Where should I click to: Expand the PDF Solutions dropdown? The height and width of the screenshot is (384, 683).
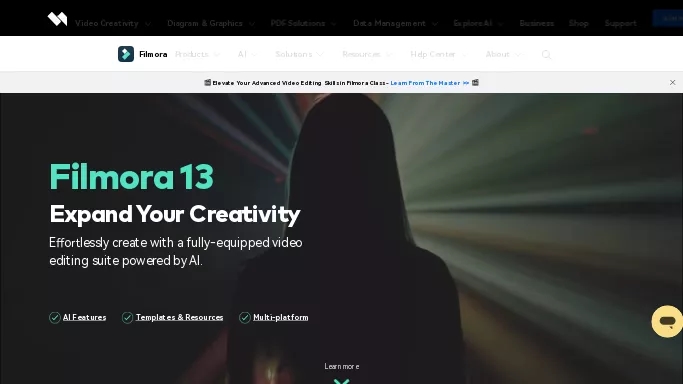[303, 23]
